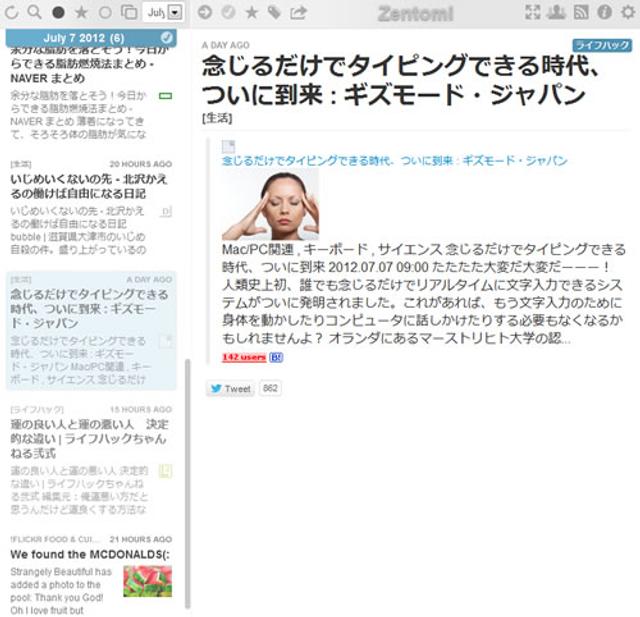640x617 pixels.
Task: Click the stacked windows view icon
Action: [x=129, y=12]
